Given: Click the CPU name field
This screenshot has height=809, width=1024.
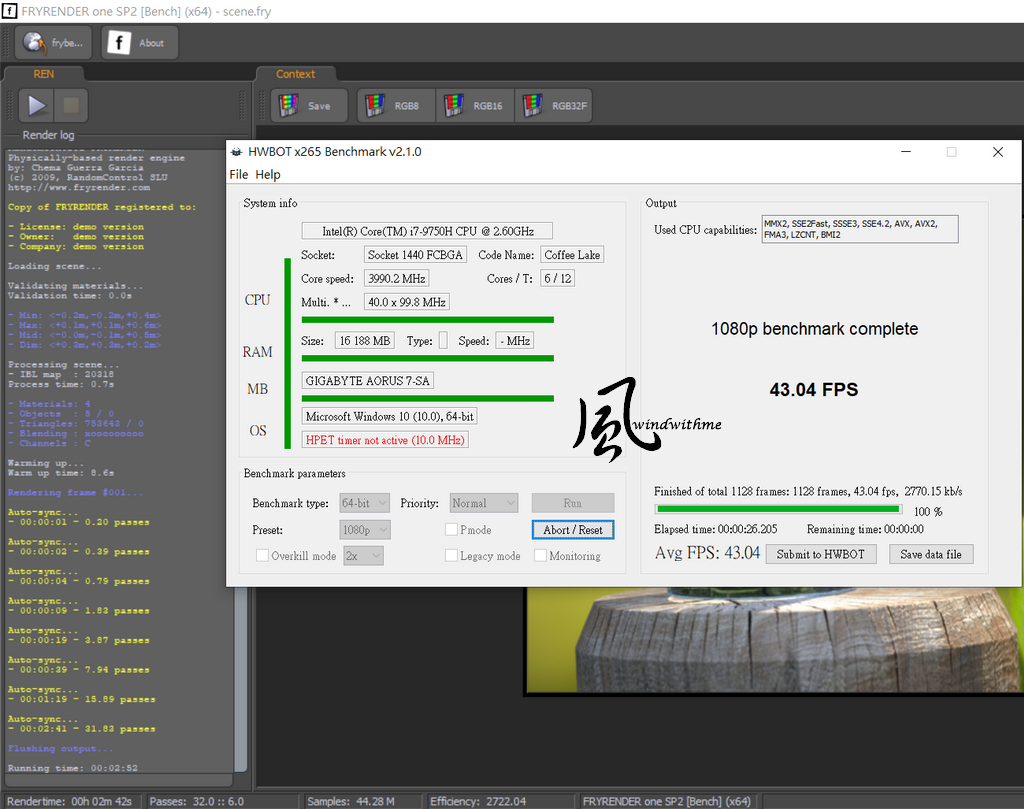Looking at the screenshot, I should click(x=427, y=231).
